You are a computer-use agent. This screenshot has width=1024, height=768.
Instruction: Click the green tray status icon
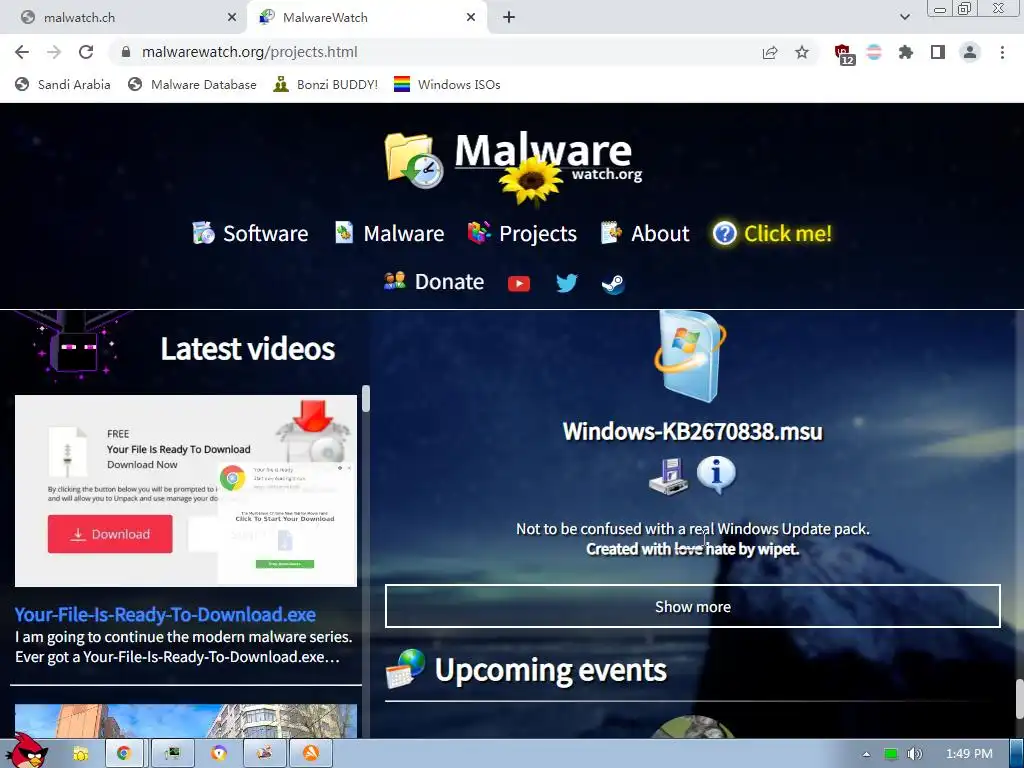click(x=890, y=754)
